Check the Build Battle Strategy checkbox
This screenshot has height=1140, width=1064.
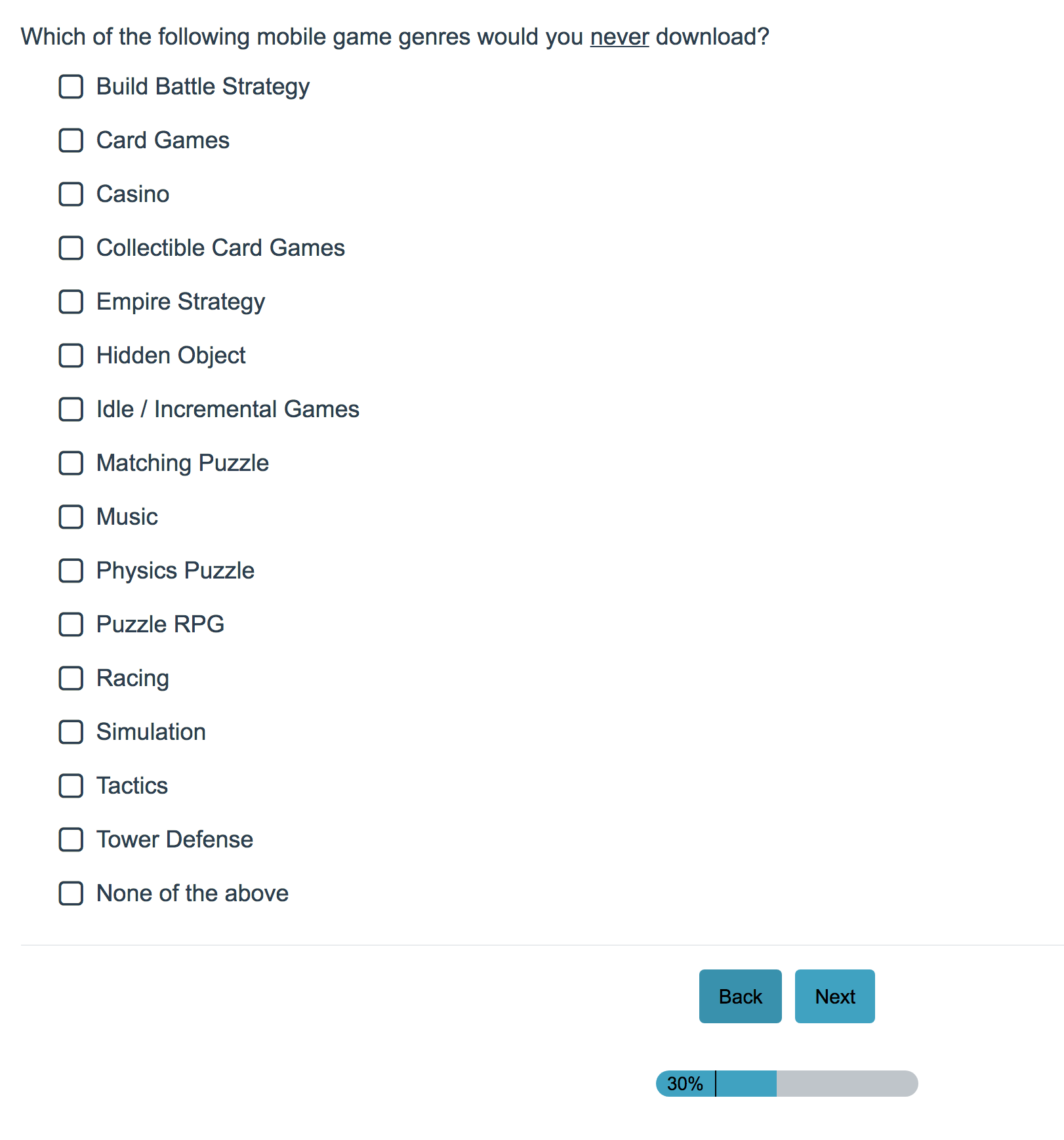(x=71, y=87)
